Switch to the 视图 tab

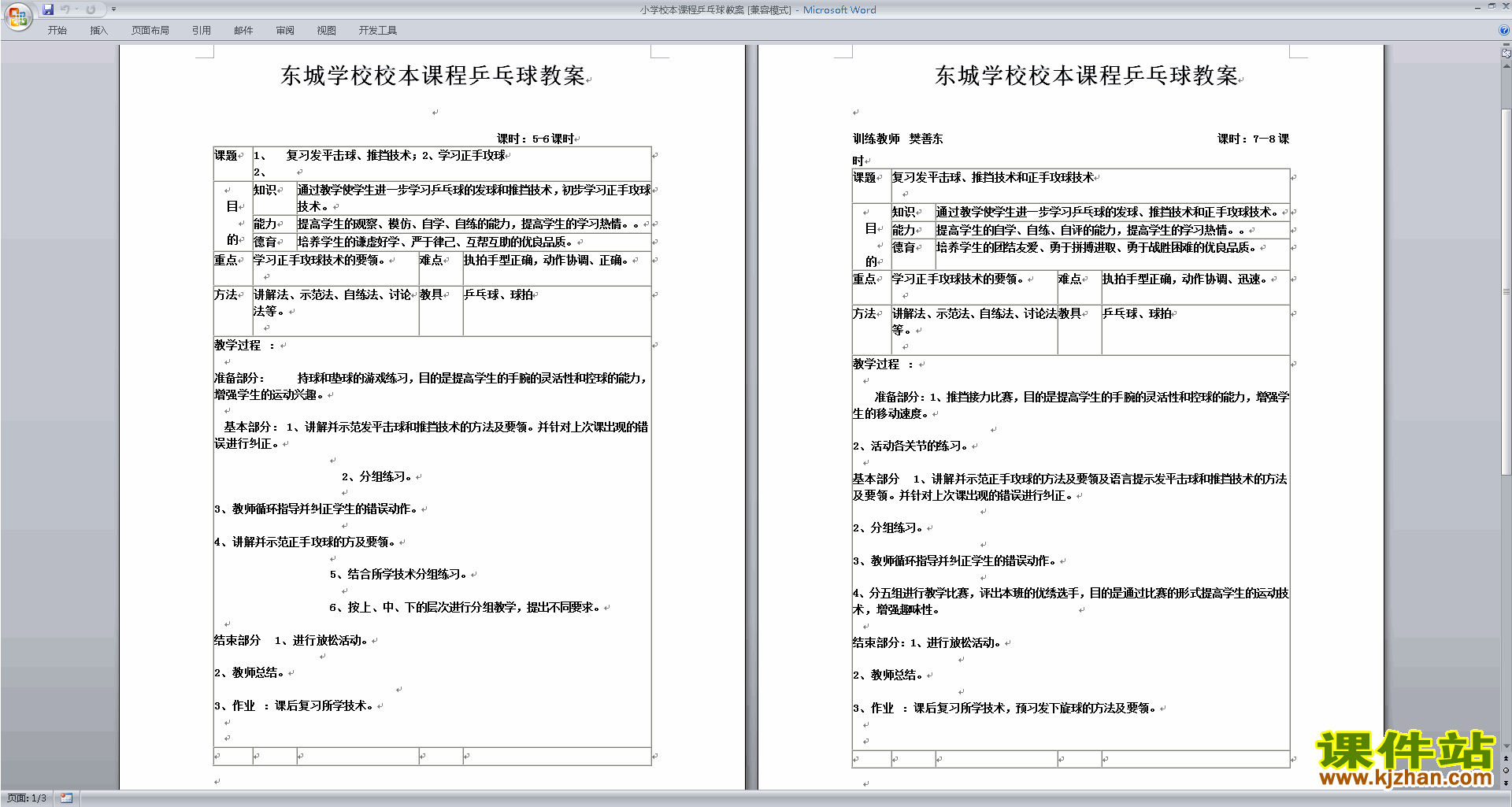(x=327, y=31)
